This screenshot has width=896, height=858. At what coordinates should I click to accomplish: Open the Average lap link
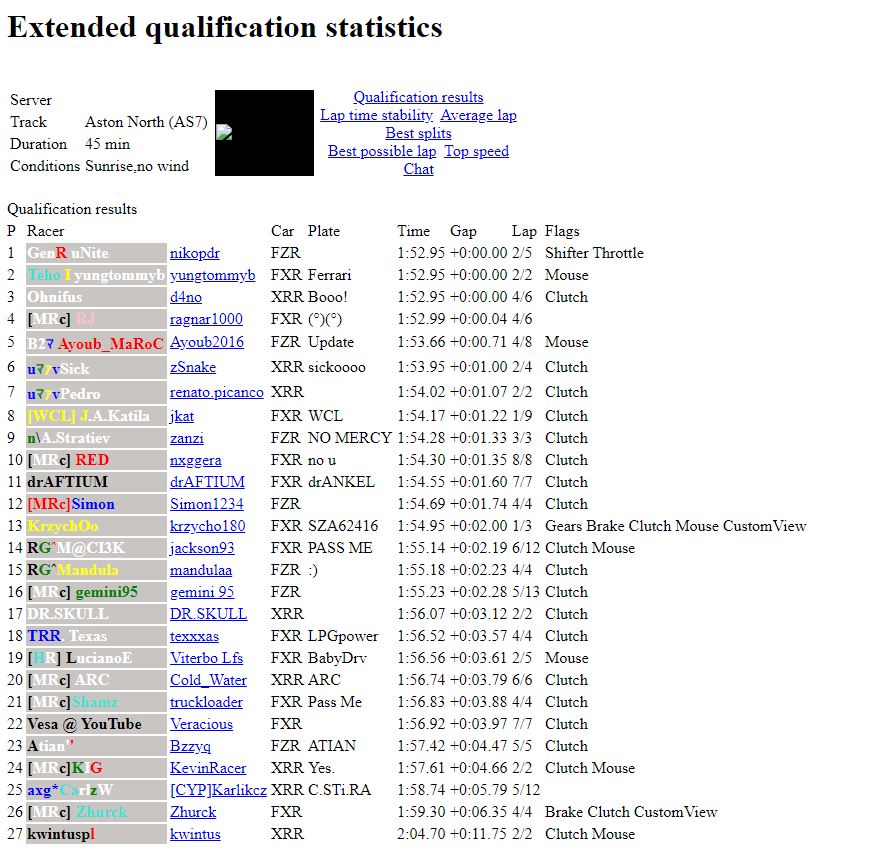pos(478,115)
